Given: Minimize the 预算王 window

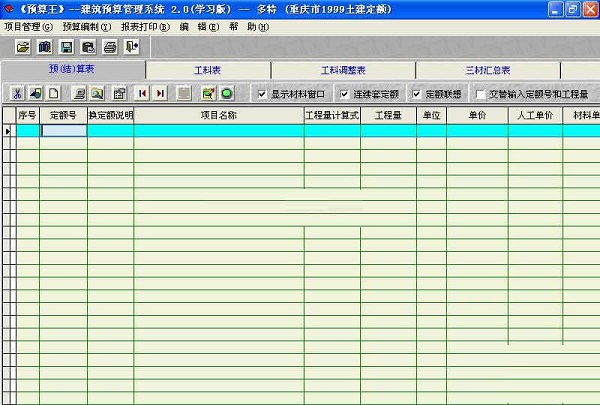Looking at the screenshot, I should pos(556,9).
